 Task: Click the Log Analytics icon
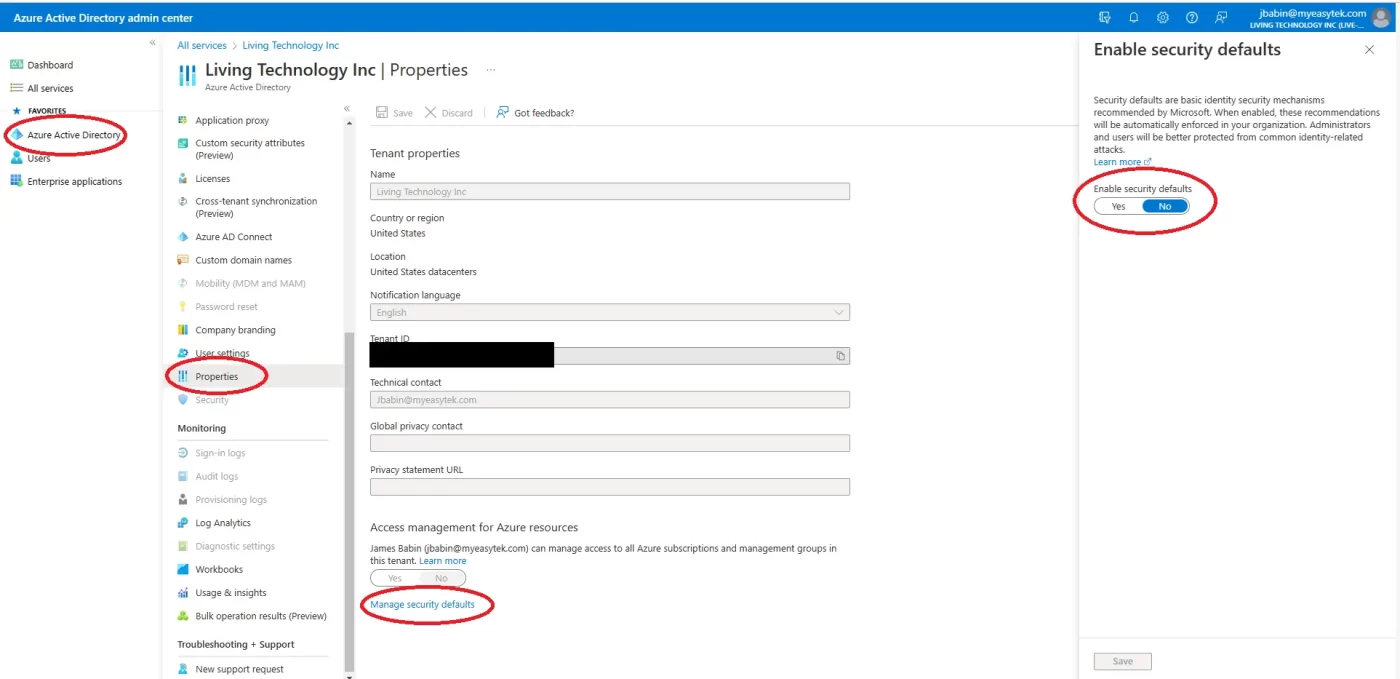pos(183,523)
